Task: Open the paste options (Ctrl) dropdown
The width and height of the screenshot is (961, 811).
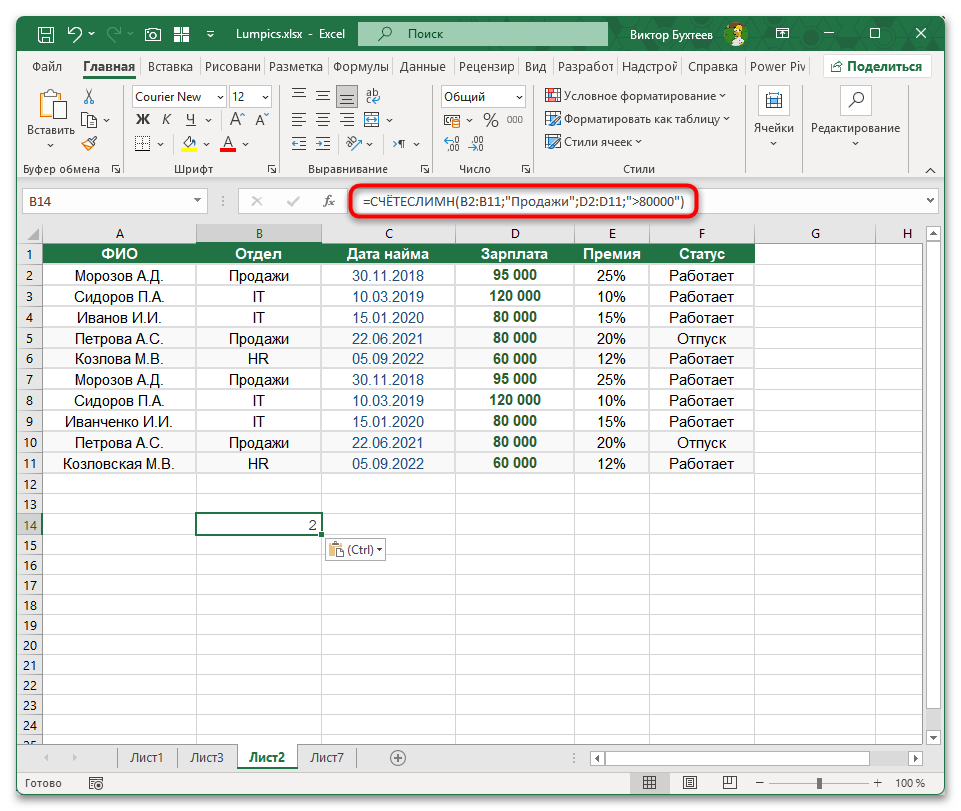Action: (355, 550)
